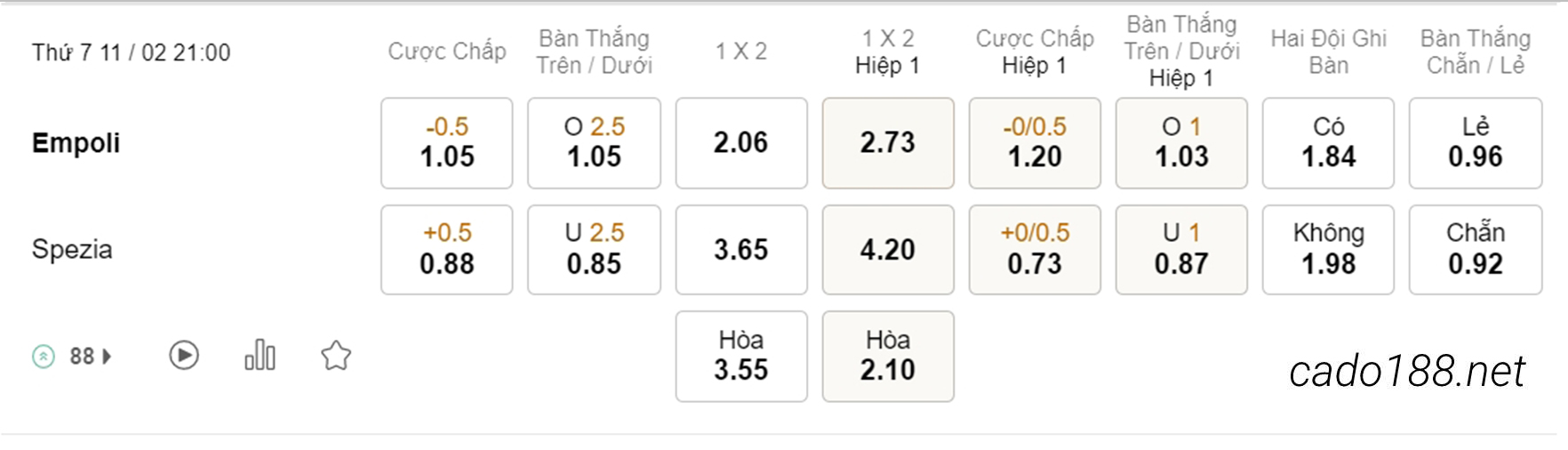
Task: Select Có both teams score 1.84
Action: point(1328,143)
